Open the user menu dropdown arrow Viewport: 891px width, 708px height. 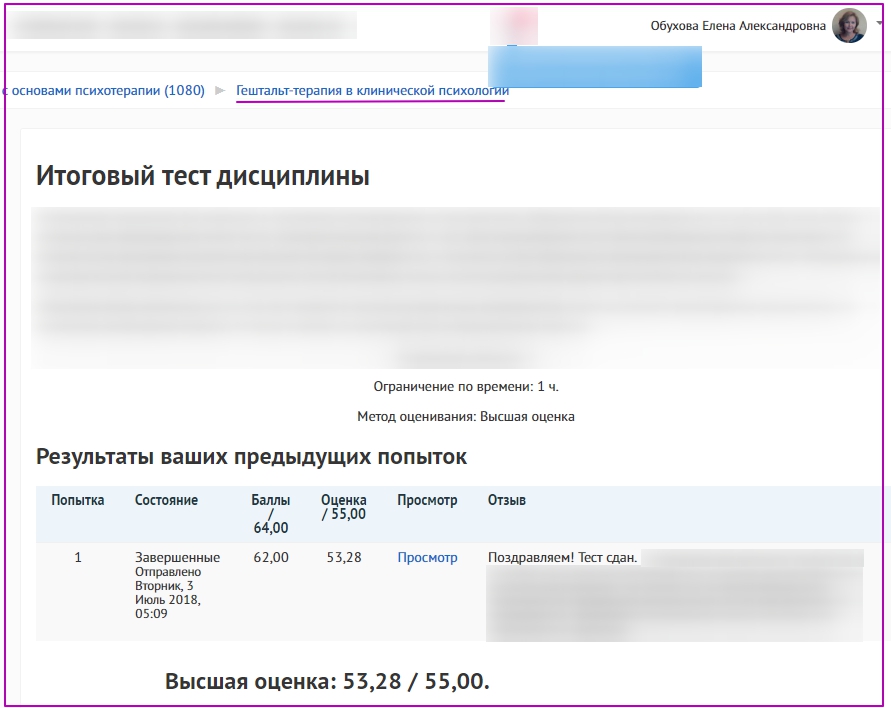878,24
